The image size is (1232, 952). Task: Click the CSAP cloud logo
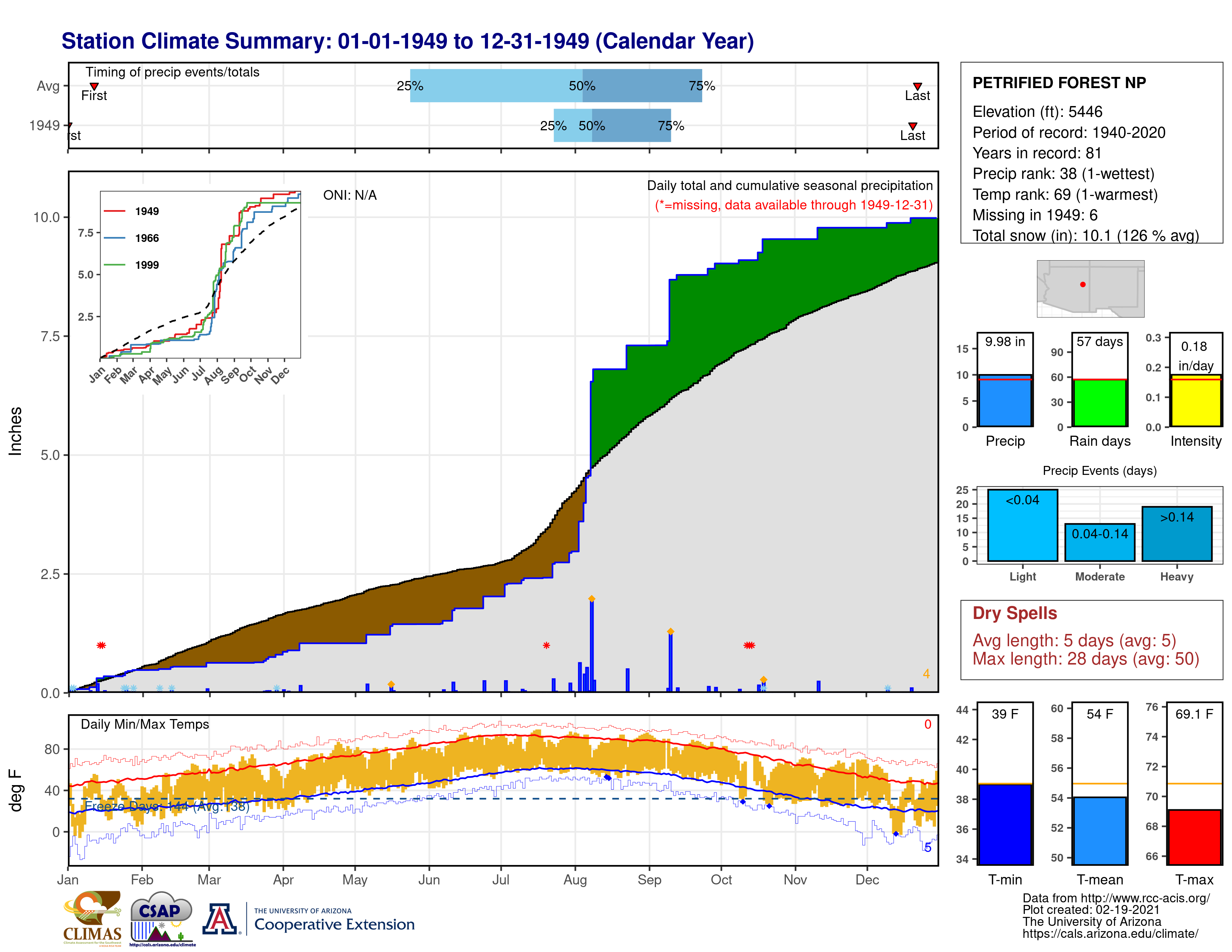point(162,918)
